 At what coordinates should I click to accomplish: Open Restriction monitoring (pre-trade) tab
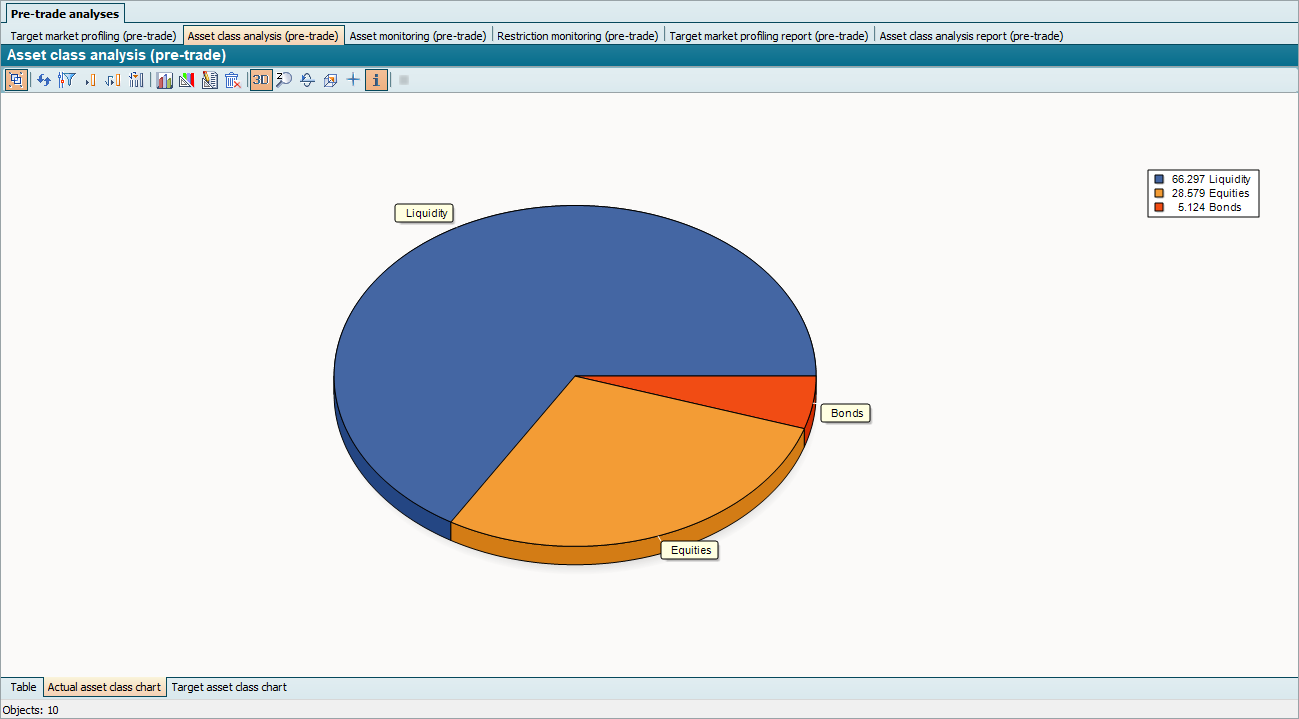[x=578, y=36]
